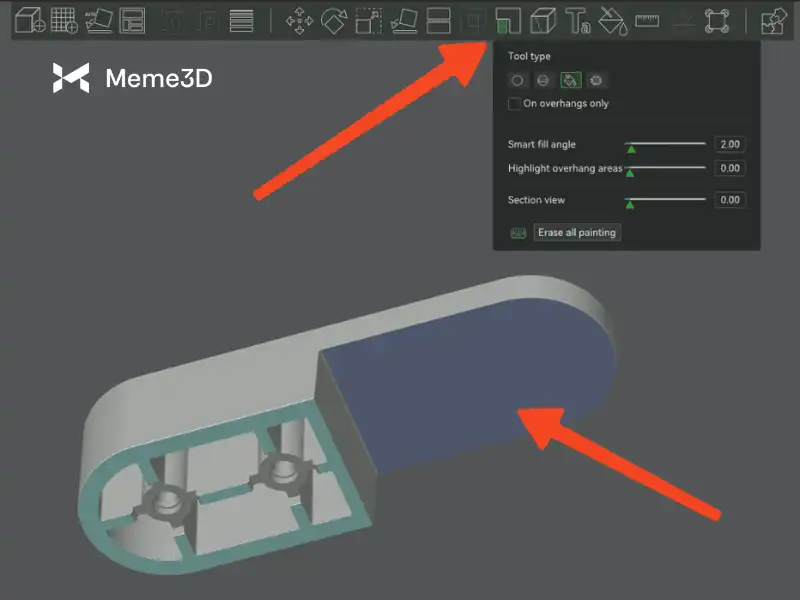800x600 pixels.
Task: Click the Add model cube icon
Action: [30, 20]
